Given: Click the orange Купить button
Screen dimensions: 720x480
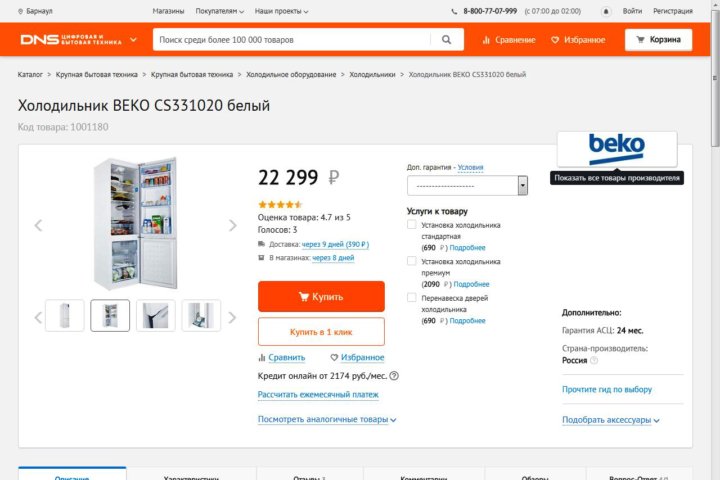Looking at the screenshot, I should (321, 296).
